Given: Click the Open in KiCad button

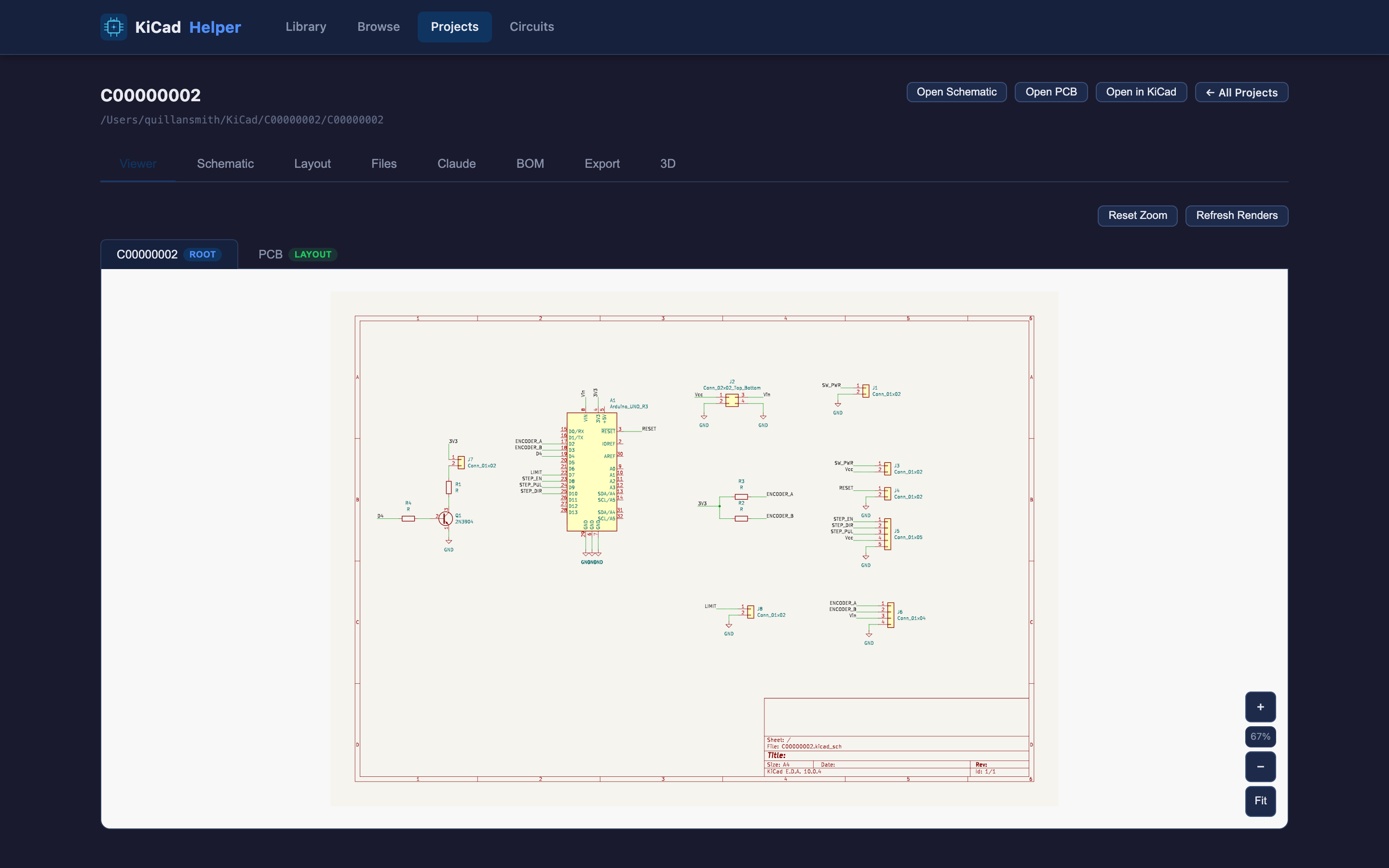Looking at the screenshot, I should (1141, 92).
